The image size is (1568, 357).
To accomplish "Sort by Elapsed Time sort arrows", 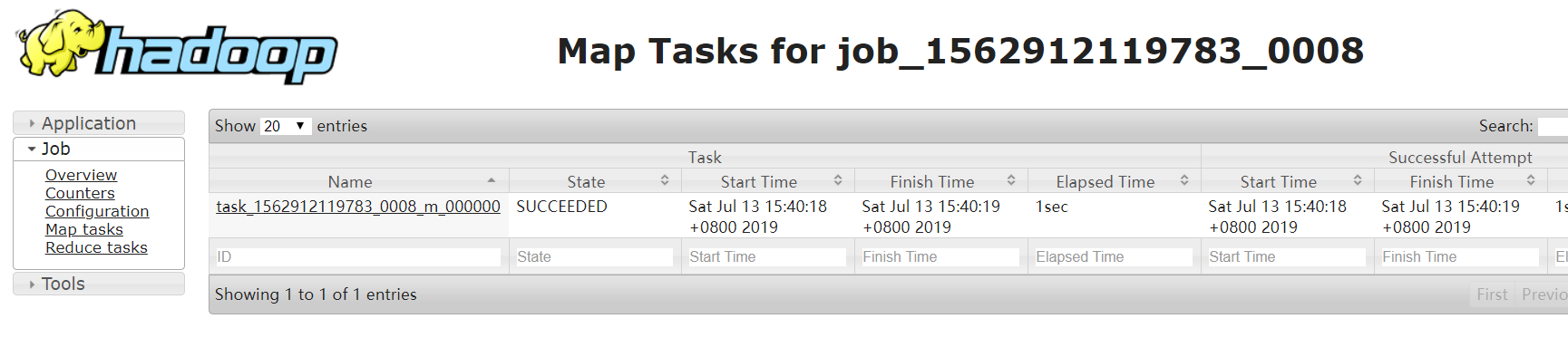I will (1184, 181).
